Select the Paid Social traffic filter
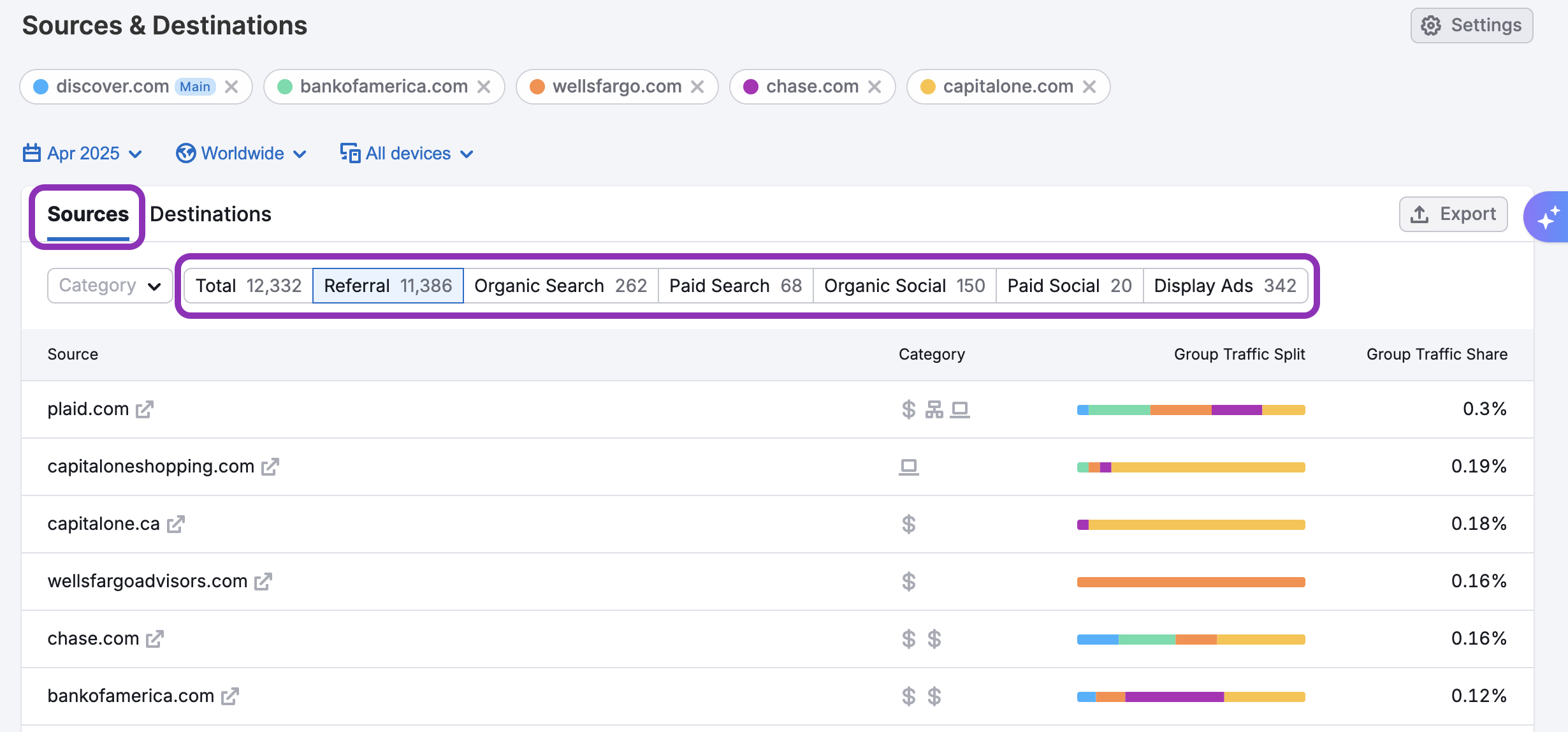Image resolution: width=1568 pixels, height=732 pixels. tap(1069, 286)
